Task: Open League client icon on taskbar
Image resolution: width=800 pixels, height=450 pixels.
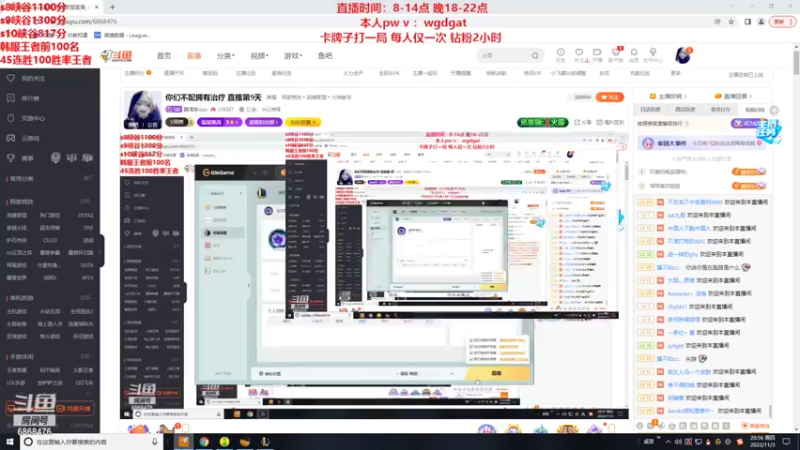Action: pos(265,442)
